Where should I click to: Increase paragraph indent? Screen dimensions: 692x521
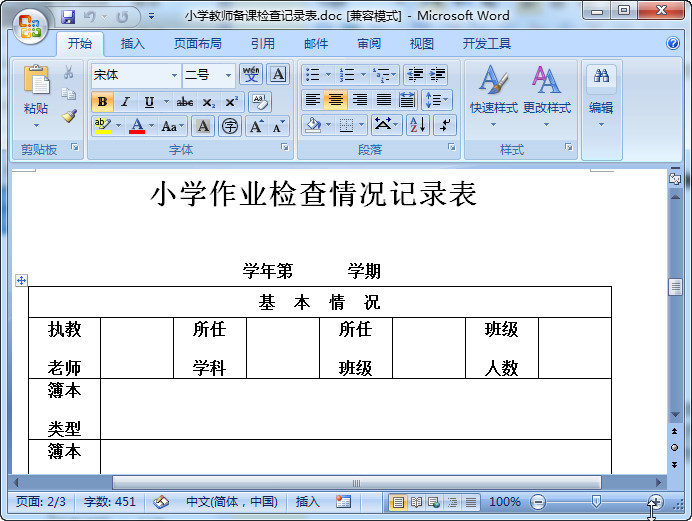[437, 75]
